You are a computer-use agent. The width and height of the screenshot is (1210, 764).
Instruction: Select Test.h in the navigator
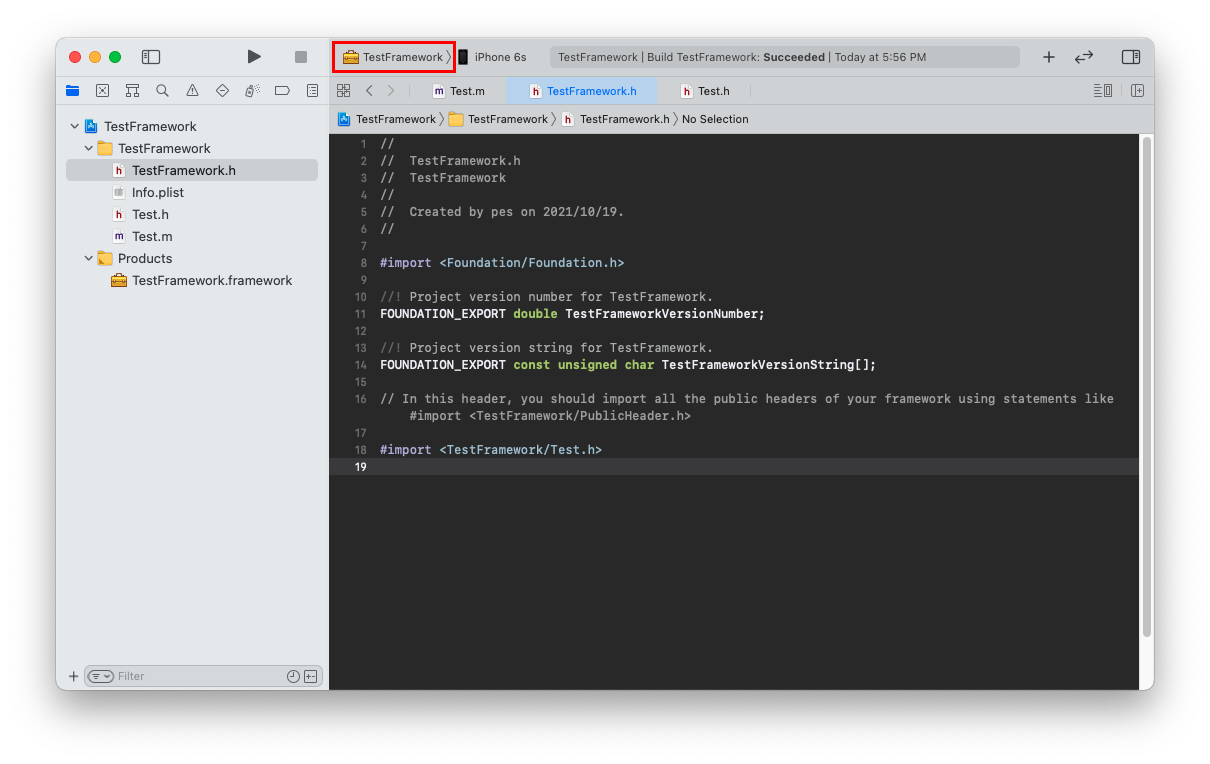coord(150,214)
